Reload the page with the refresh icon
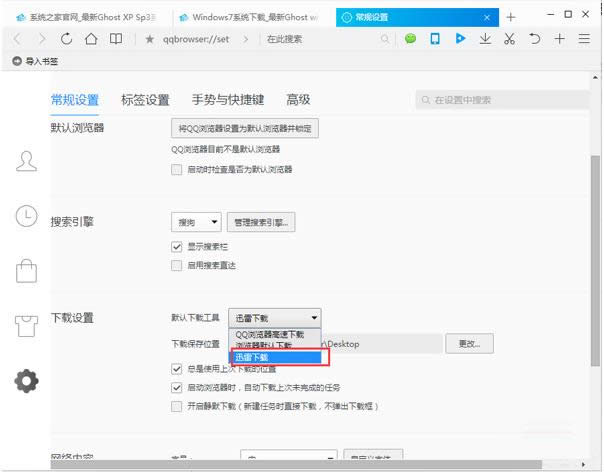The height and width of the screenshot is (474, 604). click(x=66, y=39)
